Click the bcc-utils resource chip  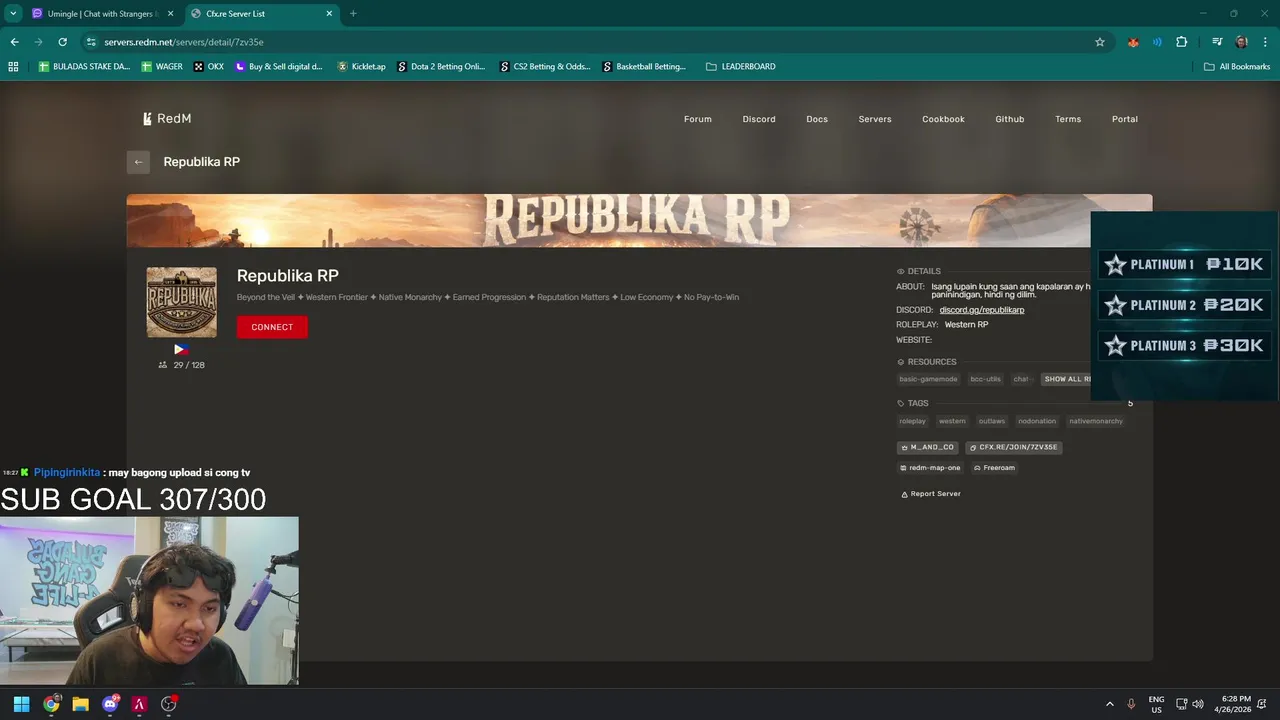click(x=985, y=379)
